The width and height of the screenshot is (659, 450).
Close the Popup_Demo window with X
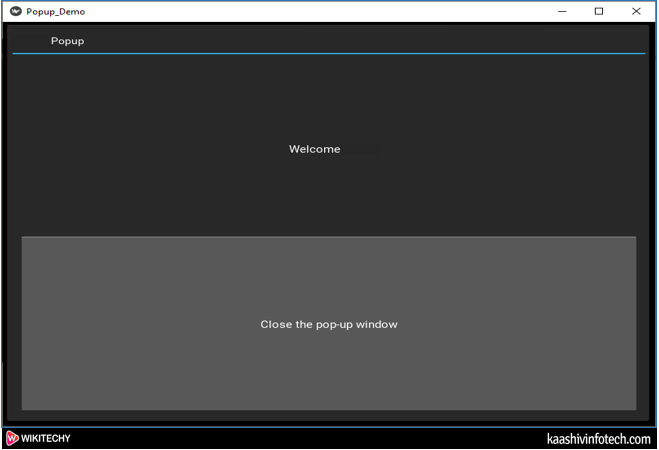tap(636, 12)
